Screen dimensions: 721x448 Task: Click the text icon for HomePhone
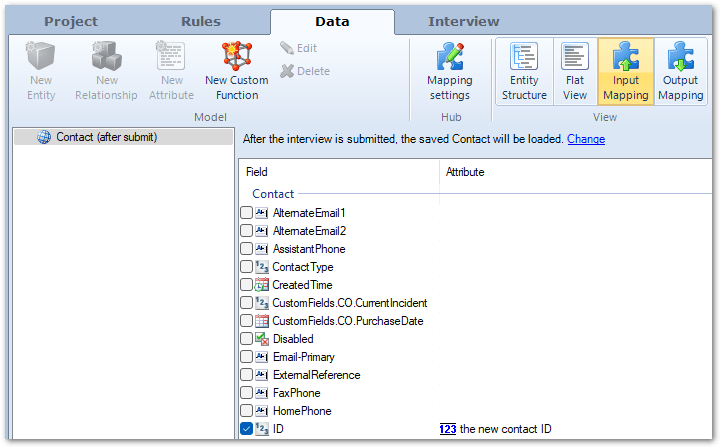(x=262, y=410)
